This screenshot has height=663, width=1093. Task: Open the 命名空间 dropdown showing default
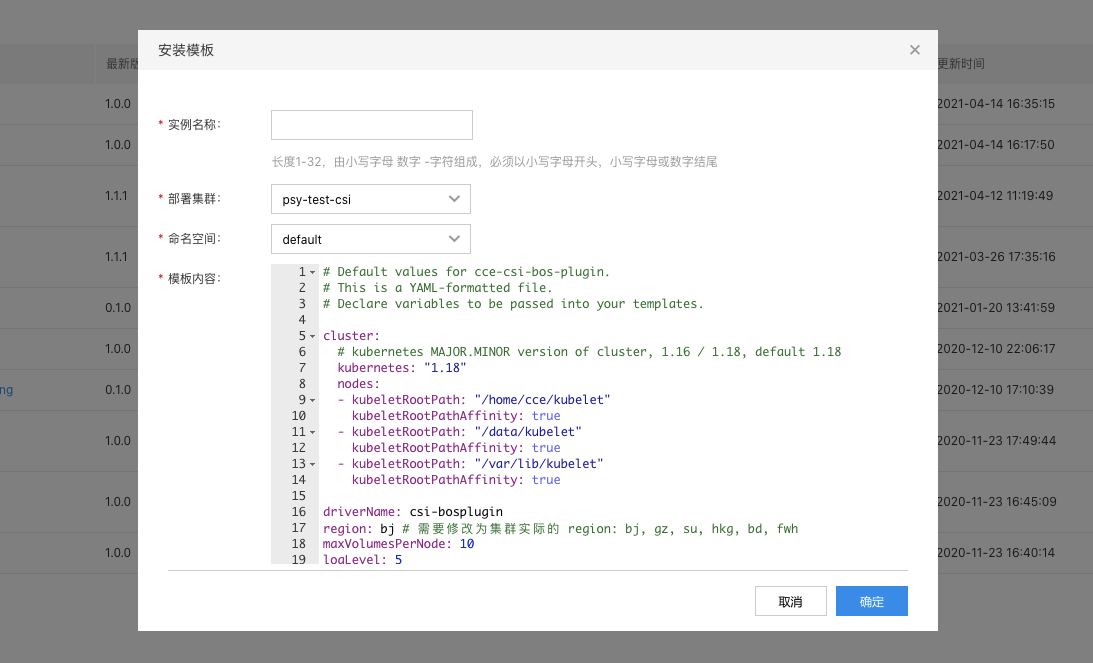click(x=370, y=239)
